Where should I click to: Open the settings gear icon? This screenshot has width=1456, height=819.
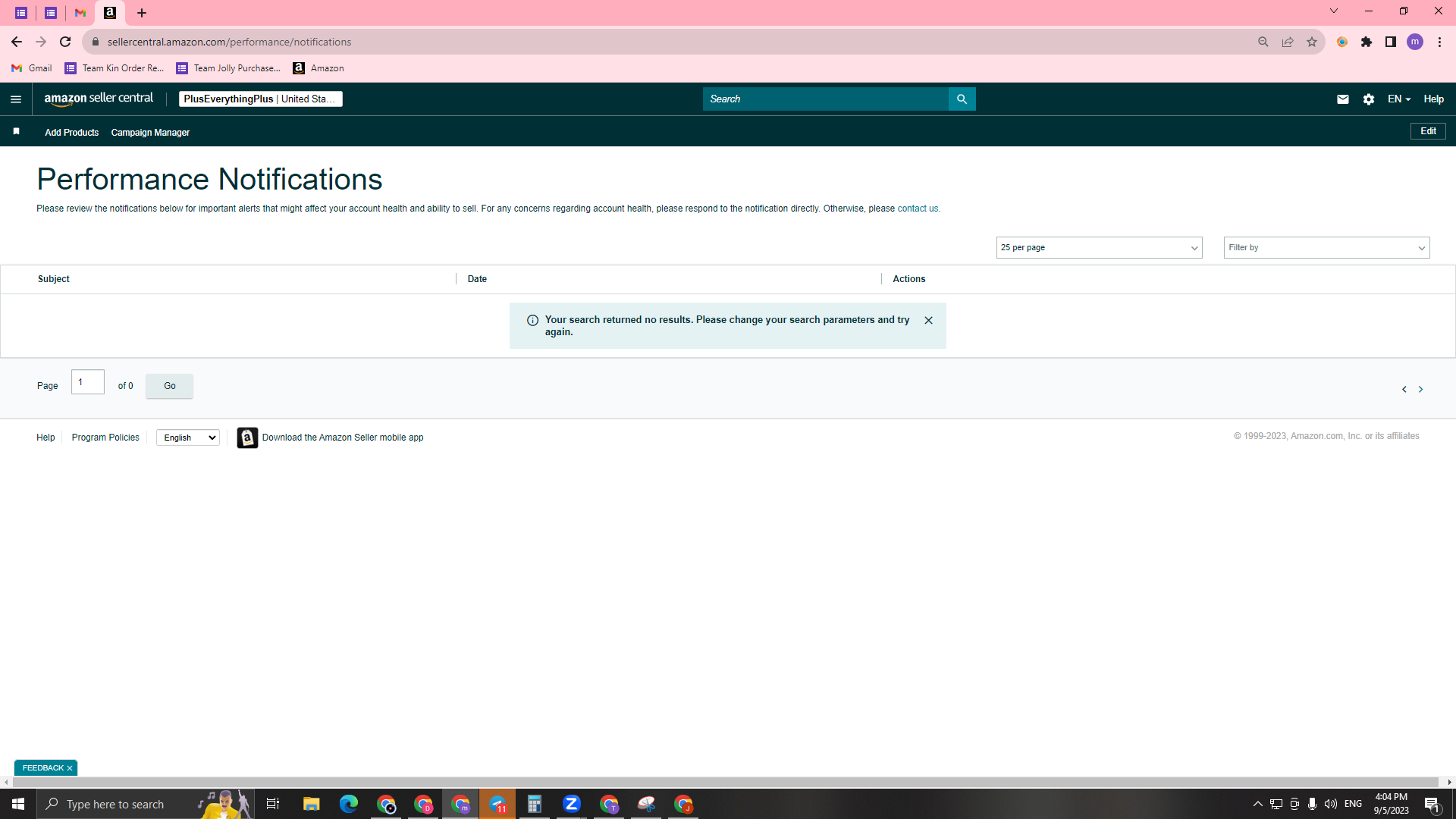click(1368, 99)
